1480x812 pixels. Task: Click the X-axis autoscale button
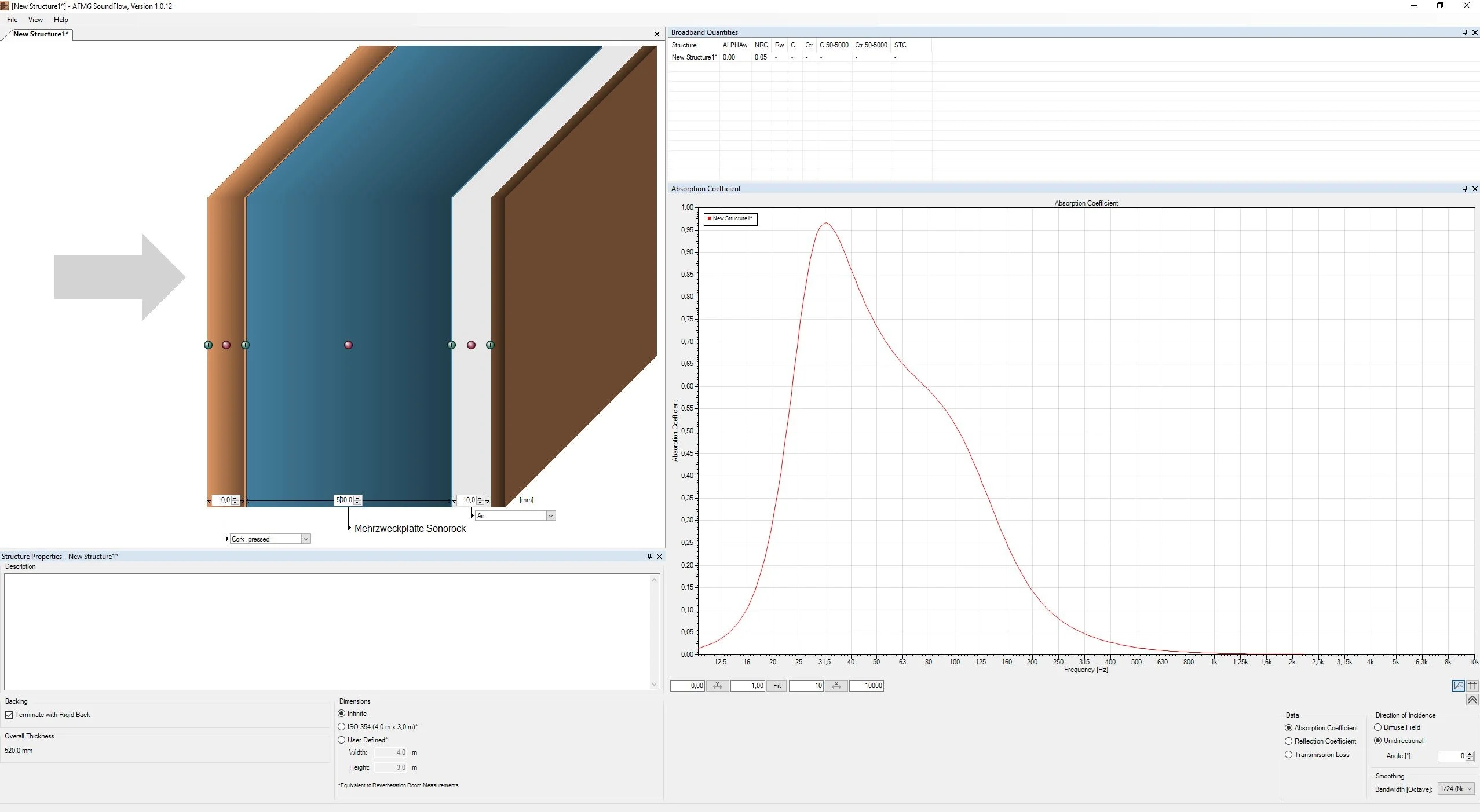pos(836,686)
